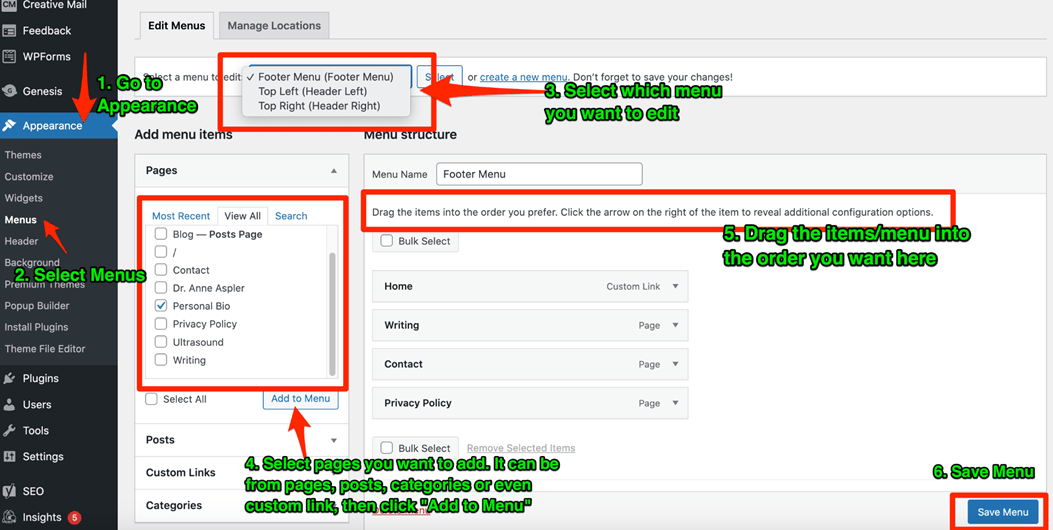Viewport: 1053px width, 530px height.
Task: Expand the Posts accordion section
Action: click(x=333, y=440)
